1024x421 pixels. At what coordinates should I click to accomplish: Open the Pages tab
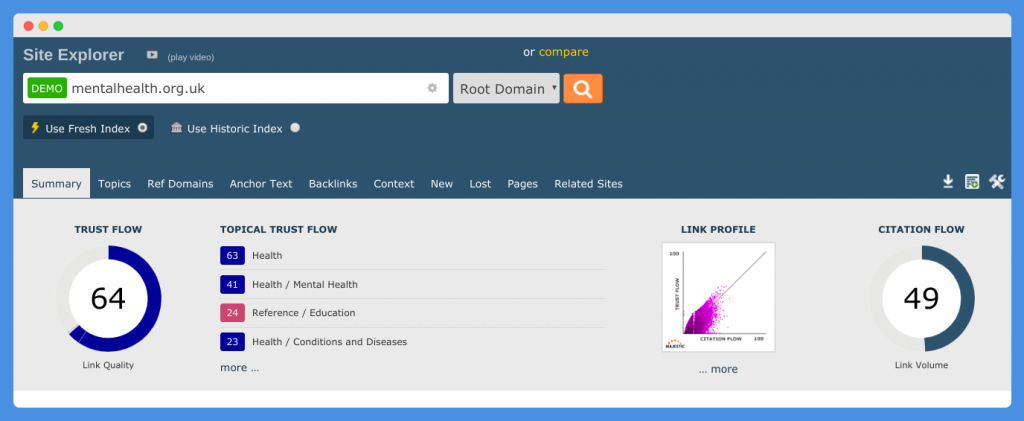522,183
